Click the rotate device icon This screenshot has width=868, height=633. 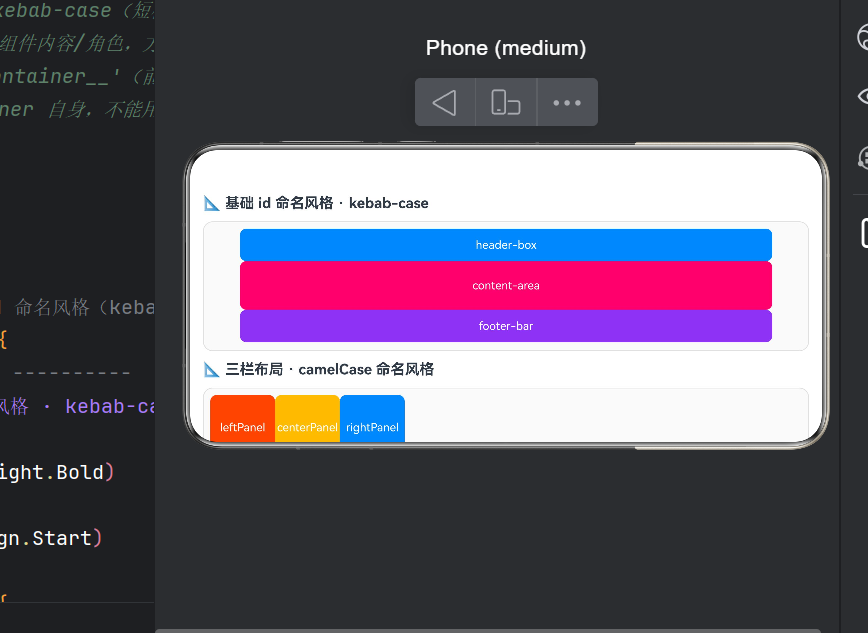(x=505, y=102)
